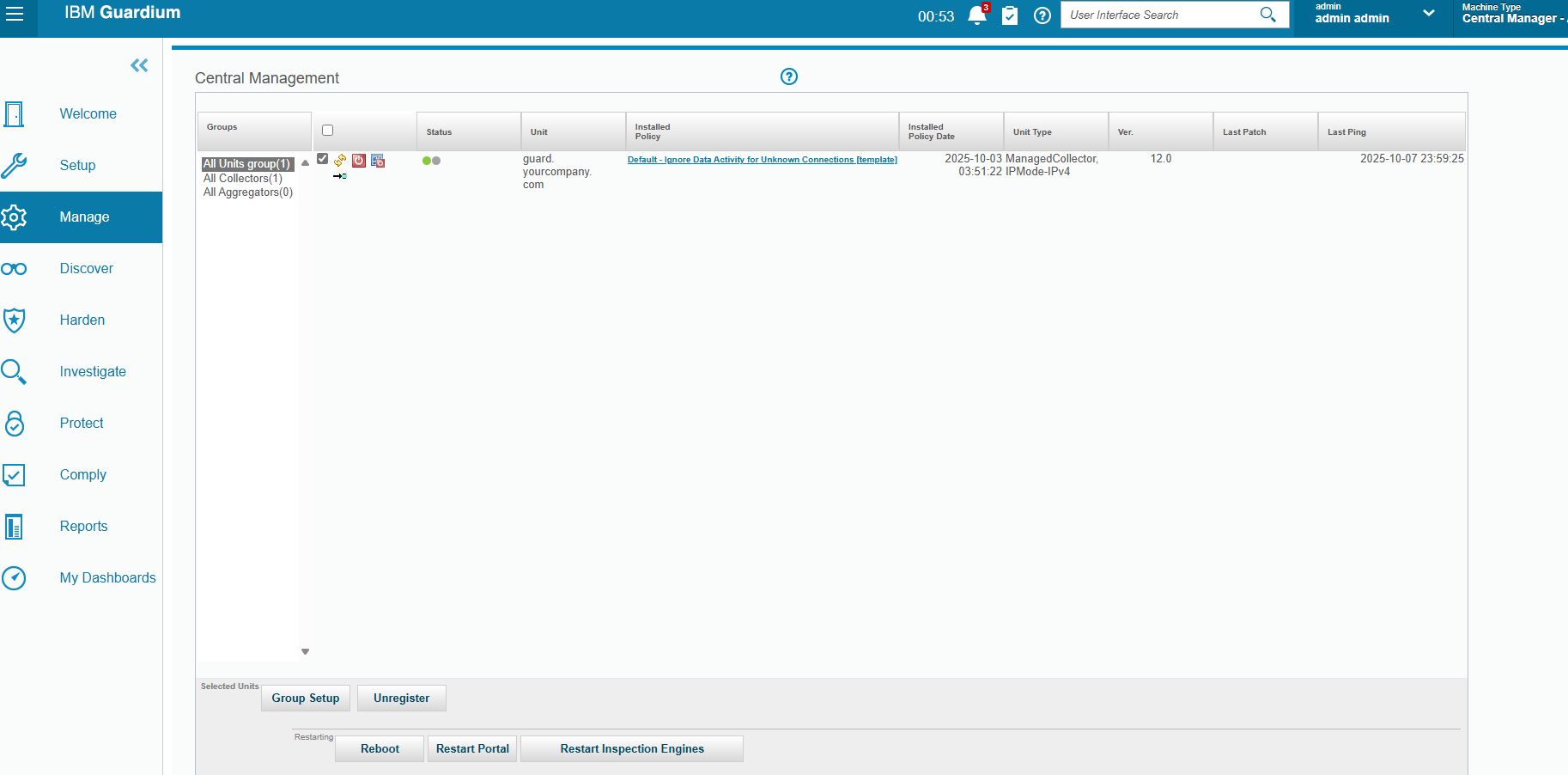Select the All Units group(1) entry
The height and width of the screenshot is (775, 1568).
pyautogui.click(x=246, y=164)
